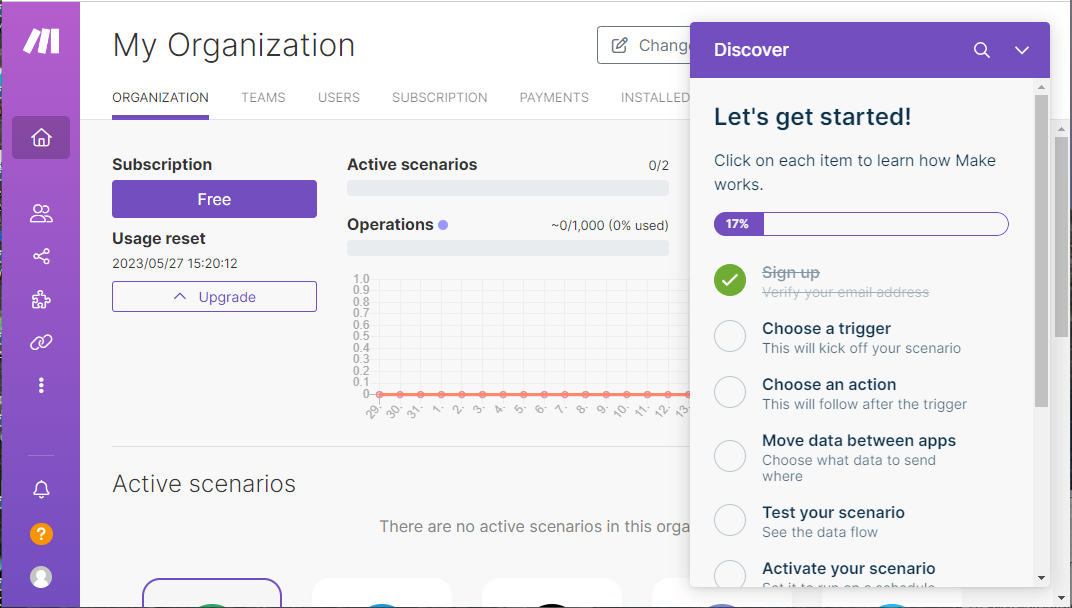Viewport: 1072px width, 608px height.
Task: Click the ~0/1,000 (0% used) text
Action: point(609,225)
